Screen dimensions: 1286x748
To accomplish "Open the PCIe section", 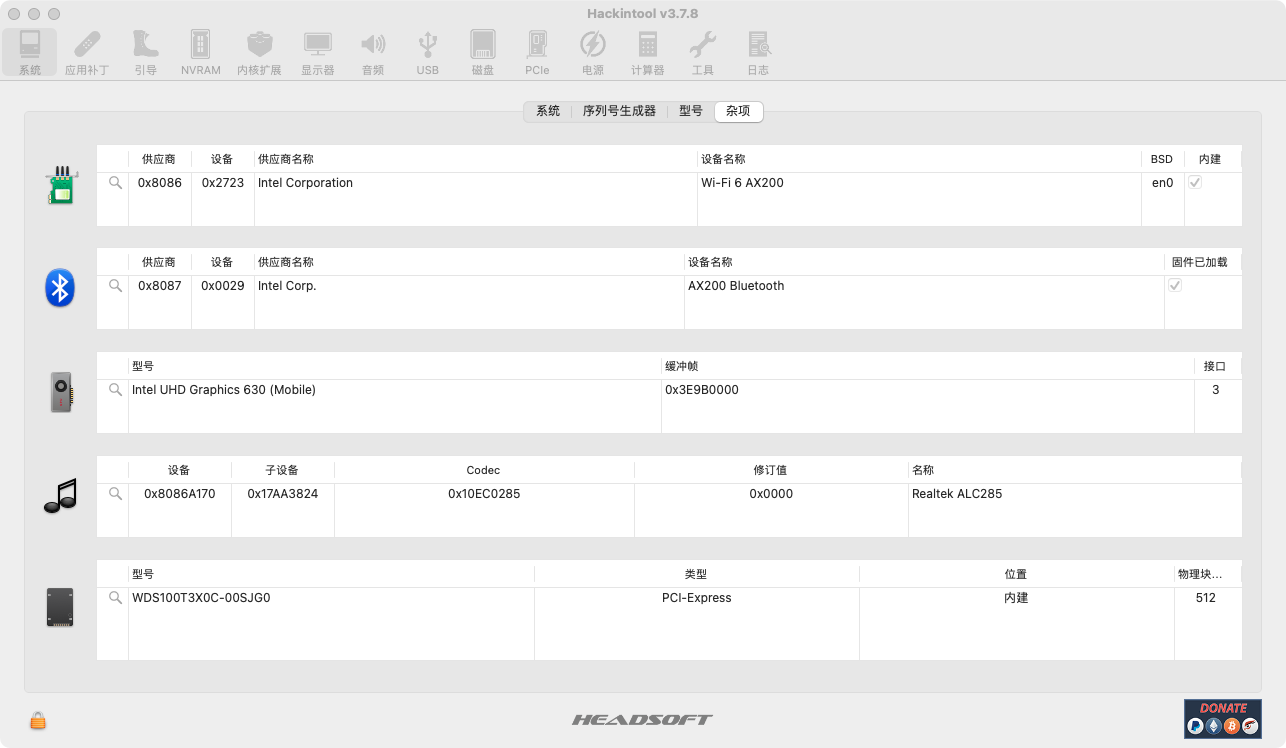I will click(537, 52).
